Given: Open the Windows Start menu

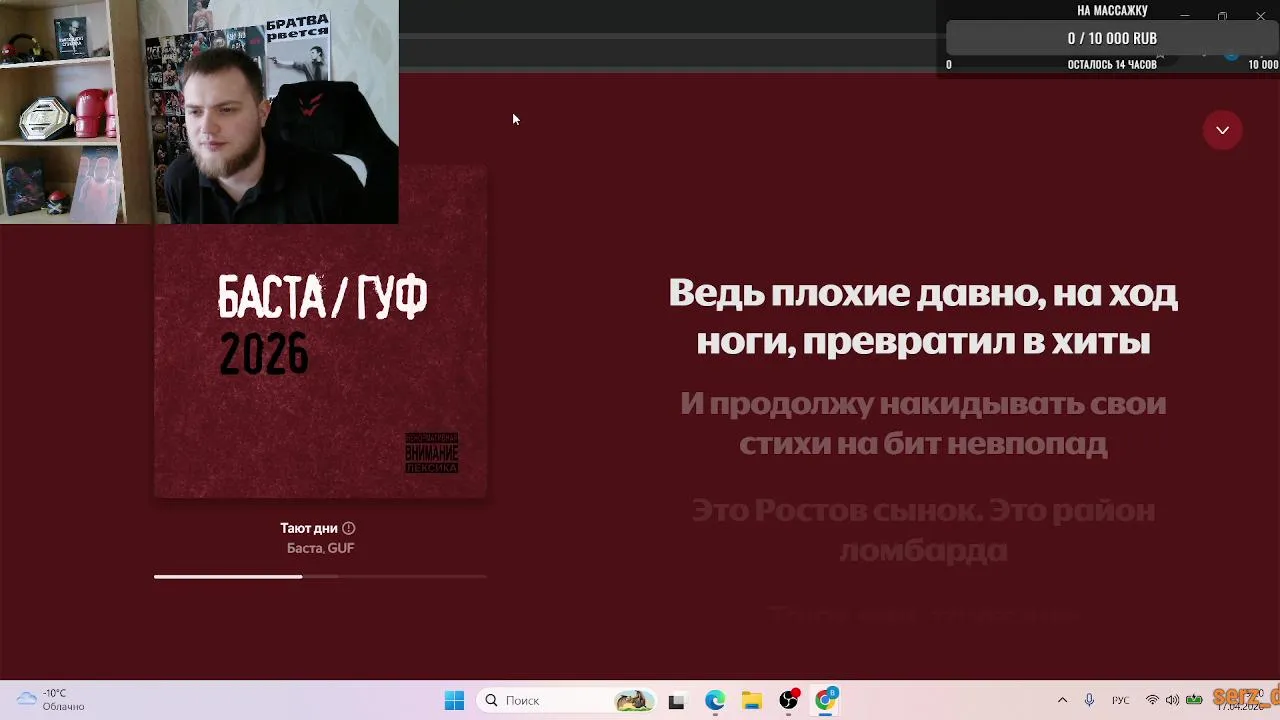Looking at the screenshot, I should coord(454,701).
